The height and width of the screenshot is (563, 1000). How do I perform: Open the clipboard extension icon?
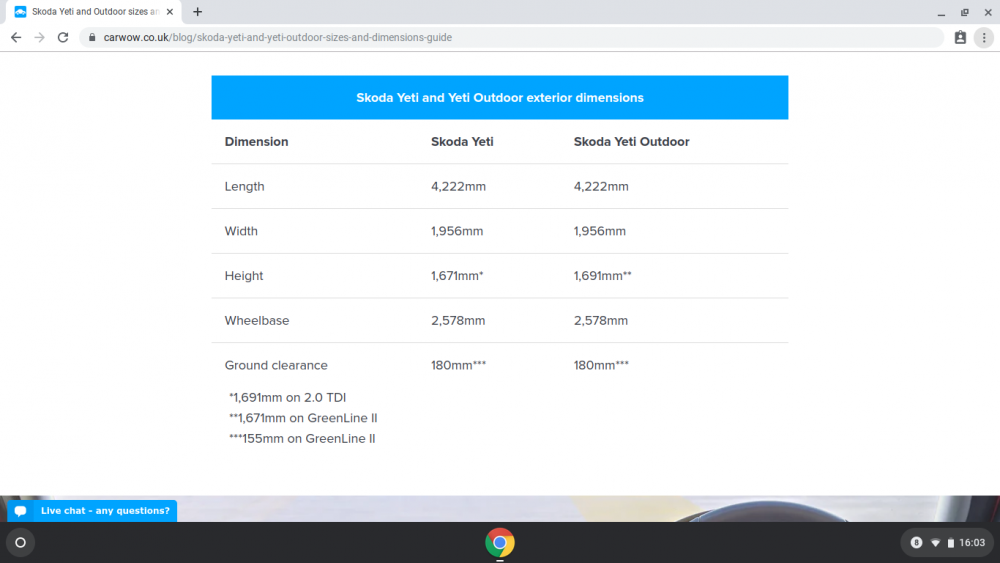point(960,38)
